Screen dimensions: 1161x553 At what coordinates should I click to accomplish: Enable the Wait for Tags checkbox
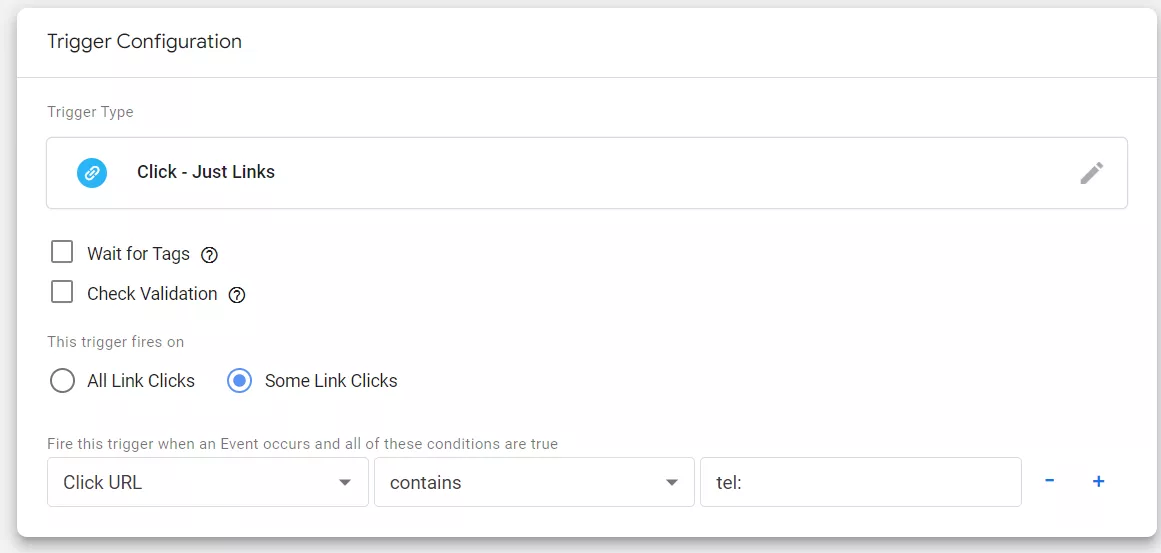62,252
